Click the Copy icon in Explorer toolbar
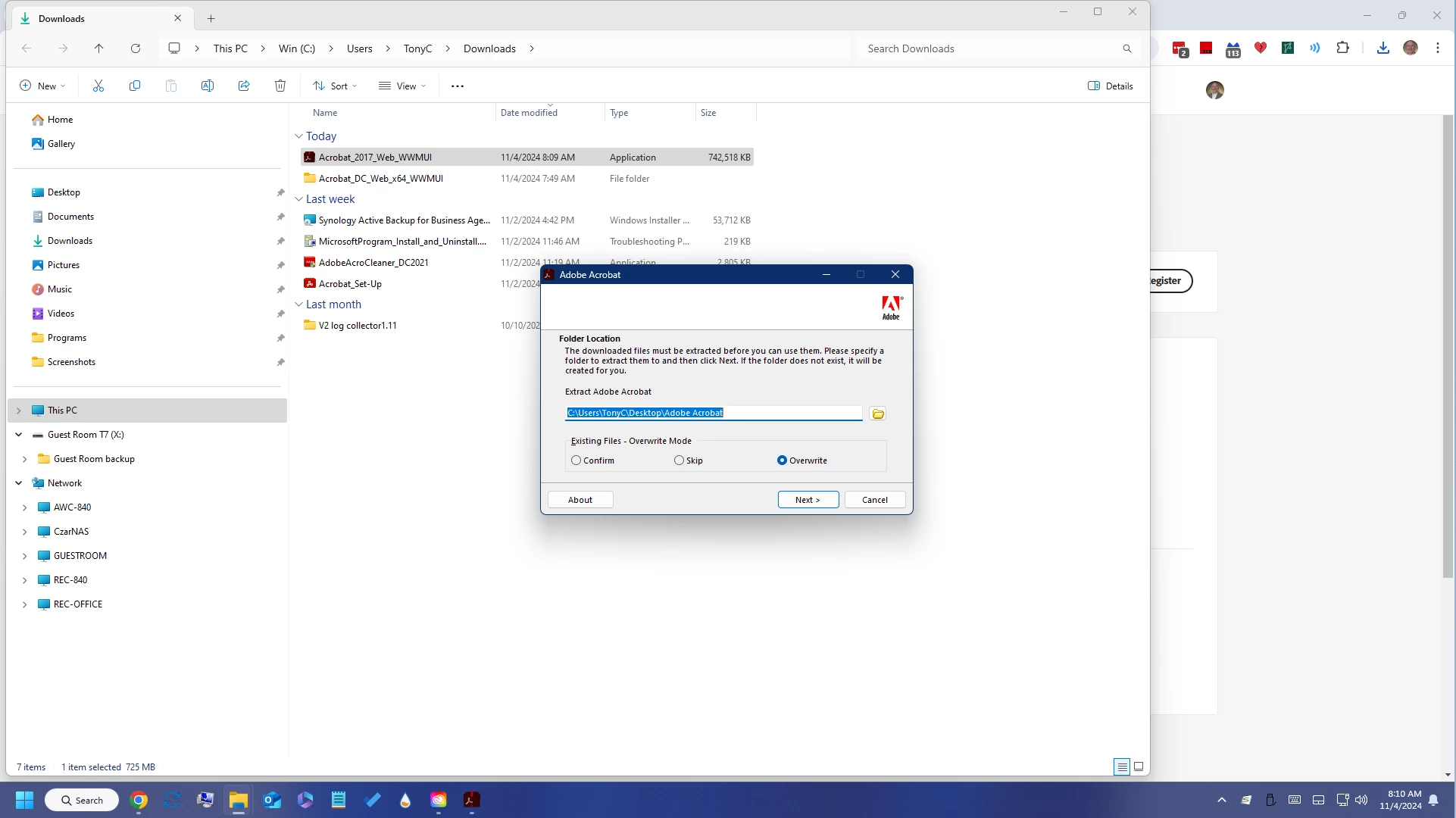This screenshot has height=818, width=1456. [135, 86]
